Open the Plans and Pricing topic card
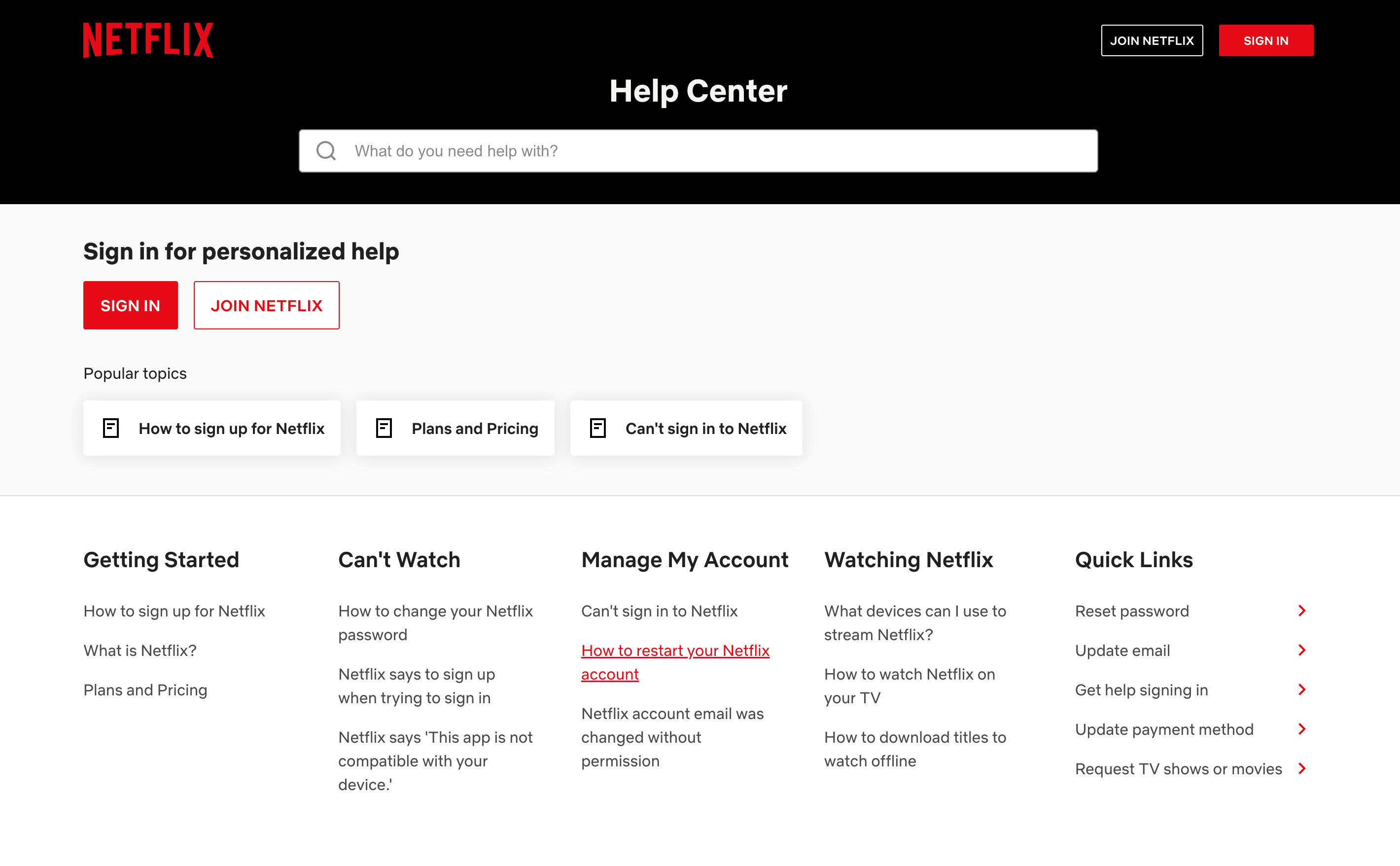 coord(455,428)
